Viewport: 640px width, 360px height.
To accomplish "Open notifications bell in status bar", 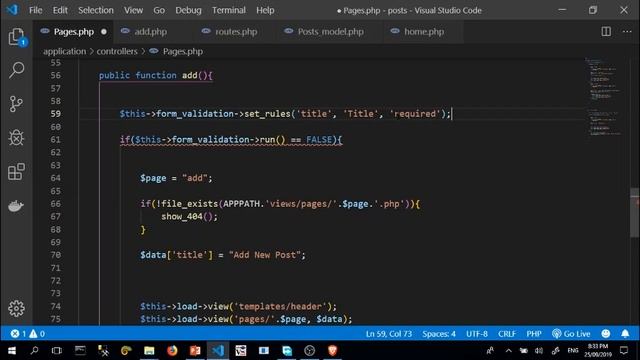I will pos(625,334).
